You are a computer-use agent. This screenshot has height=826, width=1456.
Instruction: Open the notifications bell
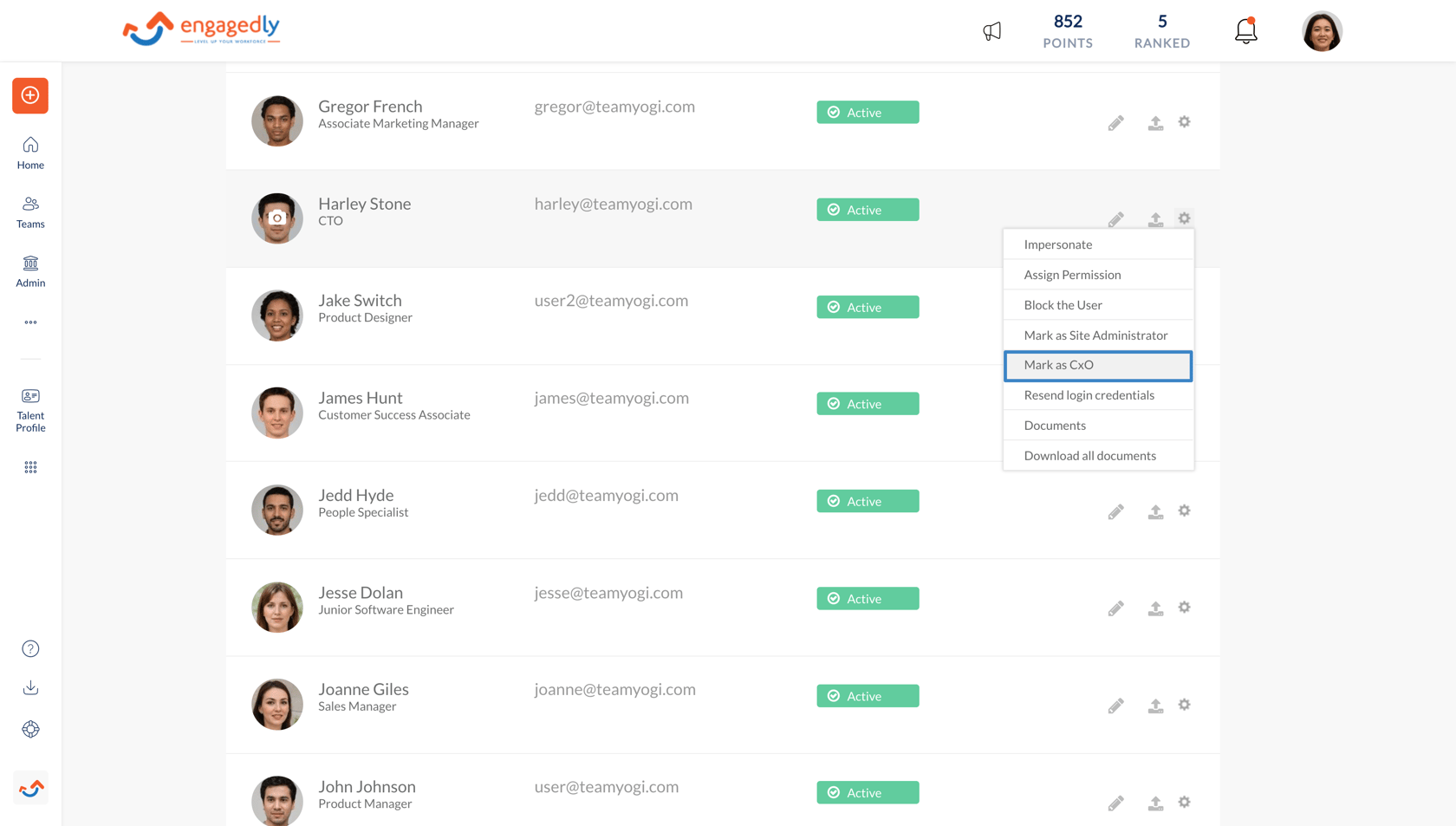click(1245, 30)
